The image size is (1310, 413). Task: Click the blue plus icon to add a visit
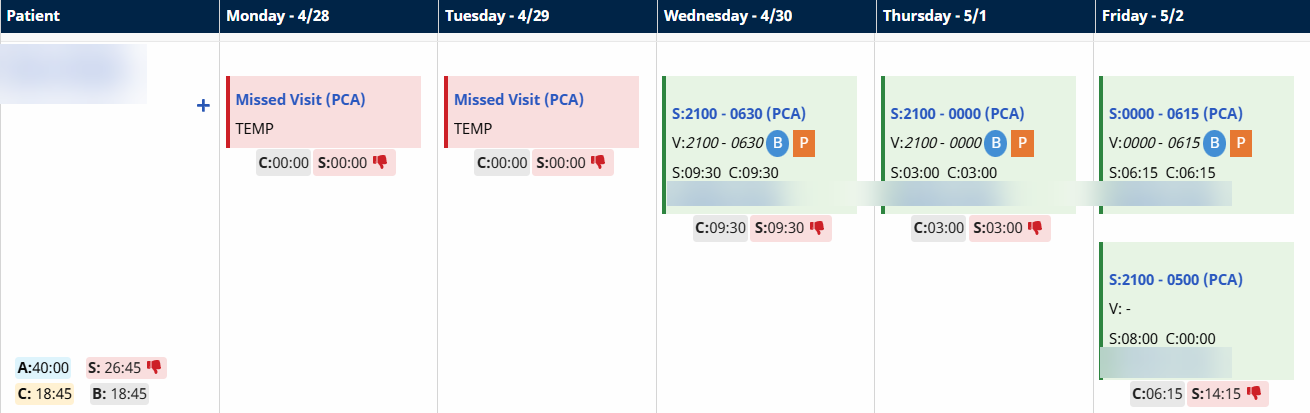click(x=203, y=105)
